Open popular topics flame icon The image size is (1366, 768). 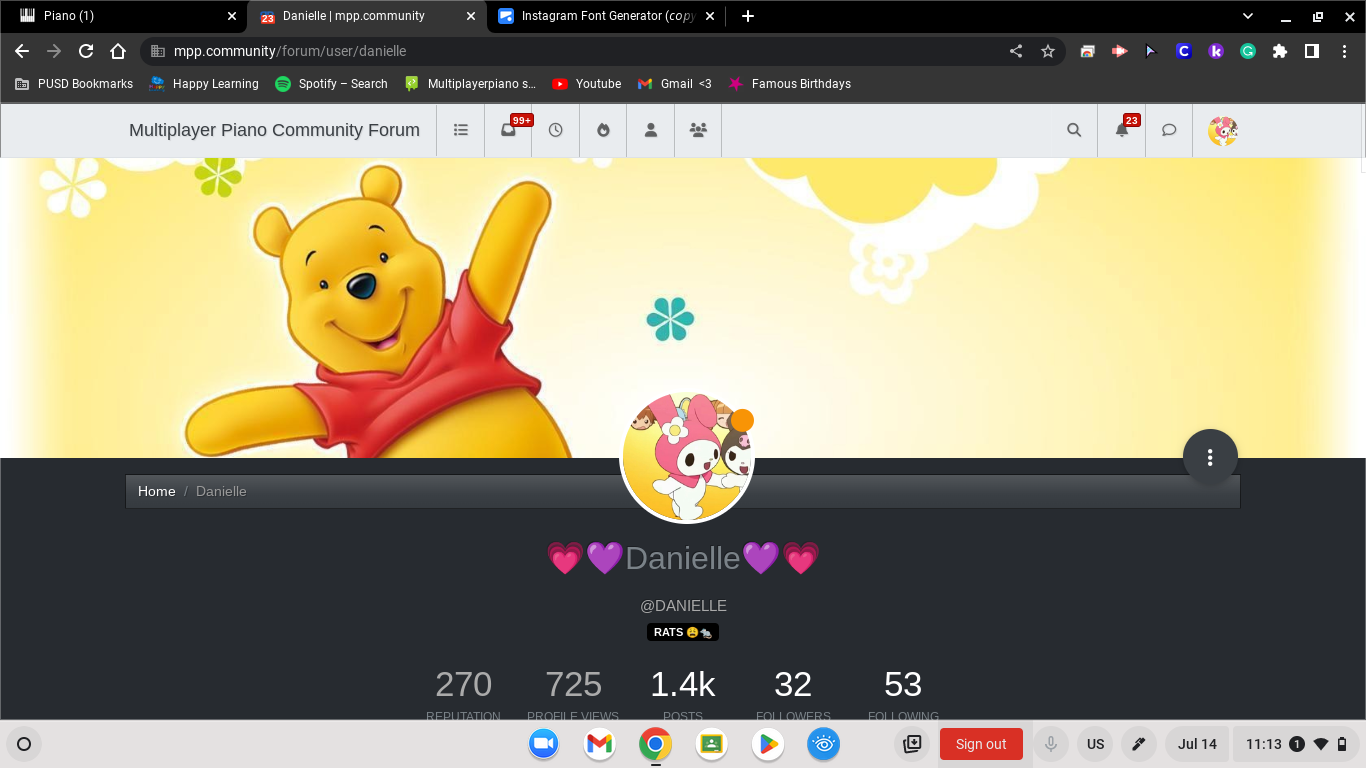point(603,130)
